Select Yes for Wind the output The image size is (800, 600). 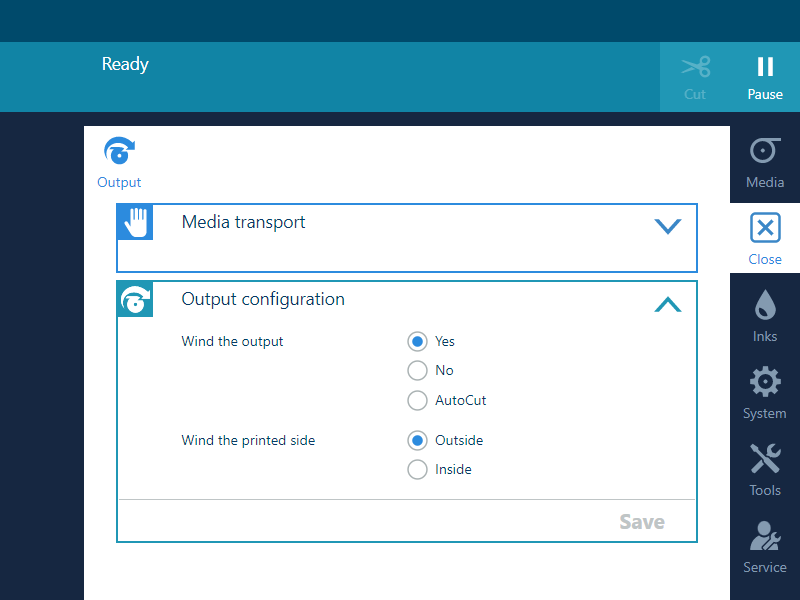[x=418, y=341]
